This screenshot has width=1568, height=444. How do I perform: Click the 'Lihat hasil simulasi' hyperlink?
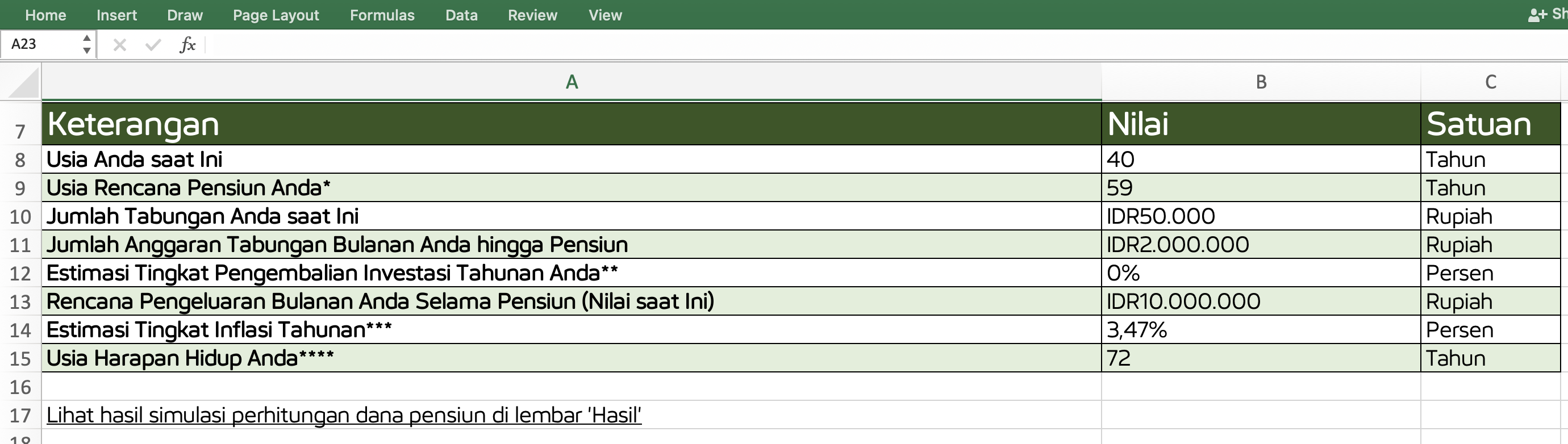pos(343,415)
